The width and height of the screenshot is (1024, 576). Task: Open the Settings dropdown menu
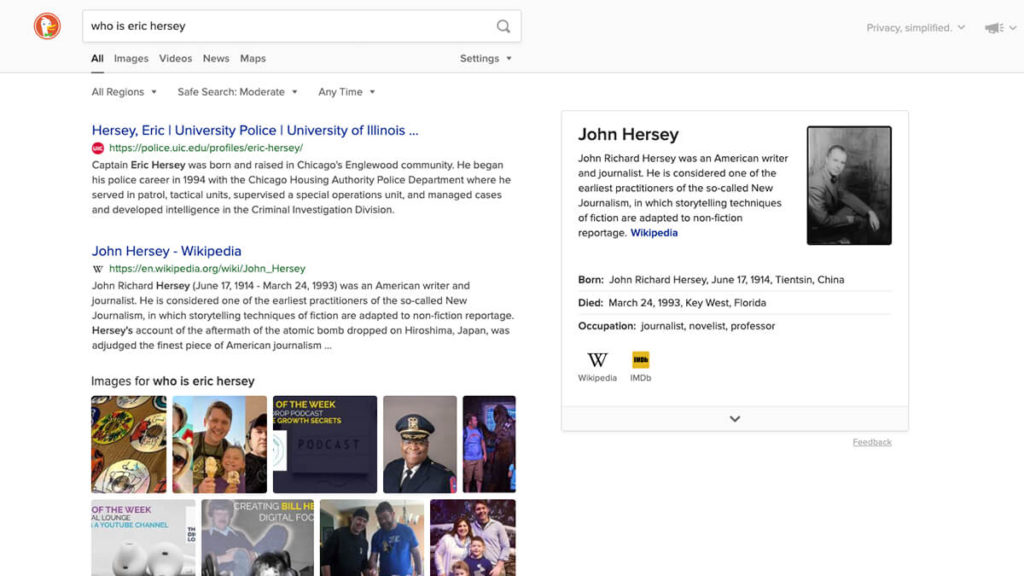(x=485, y=59)
